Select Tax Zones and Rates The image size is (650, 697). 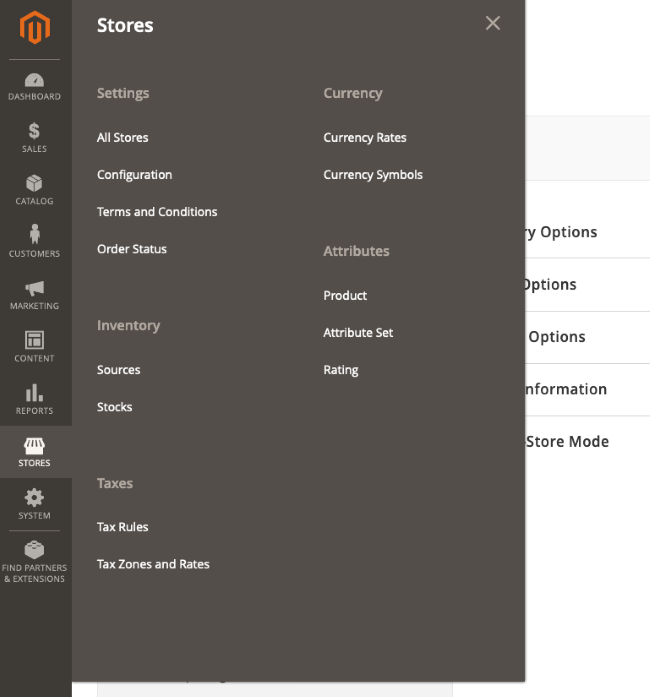tap(153, 564)
